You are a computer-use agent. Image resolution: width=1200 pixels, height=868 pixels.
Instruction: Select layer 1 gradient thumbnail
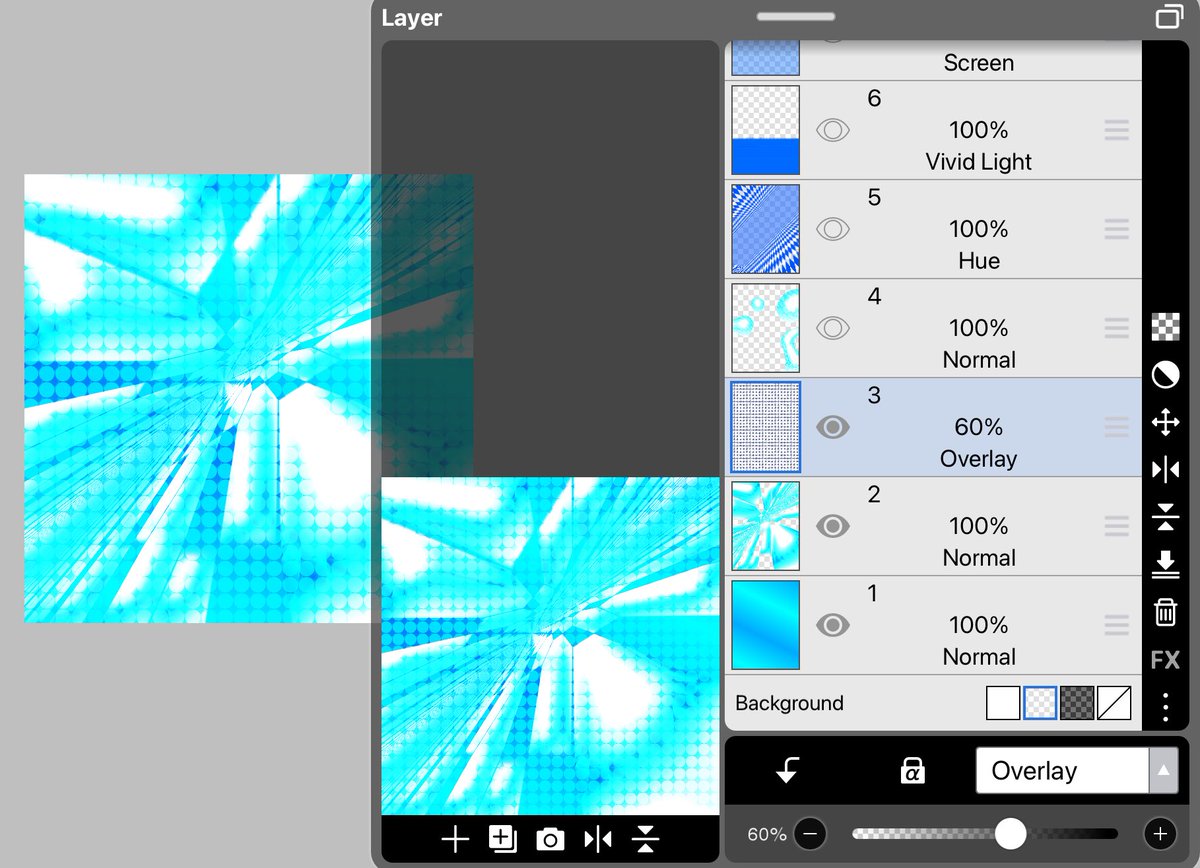tap(766, 625)
